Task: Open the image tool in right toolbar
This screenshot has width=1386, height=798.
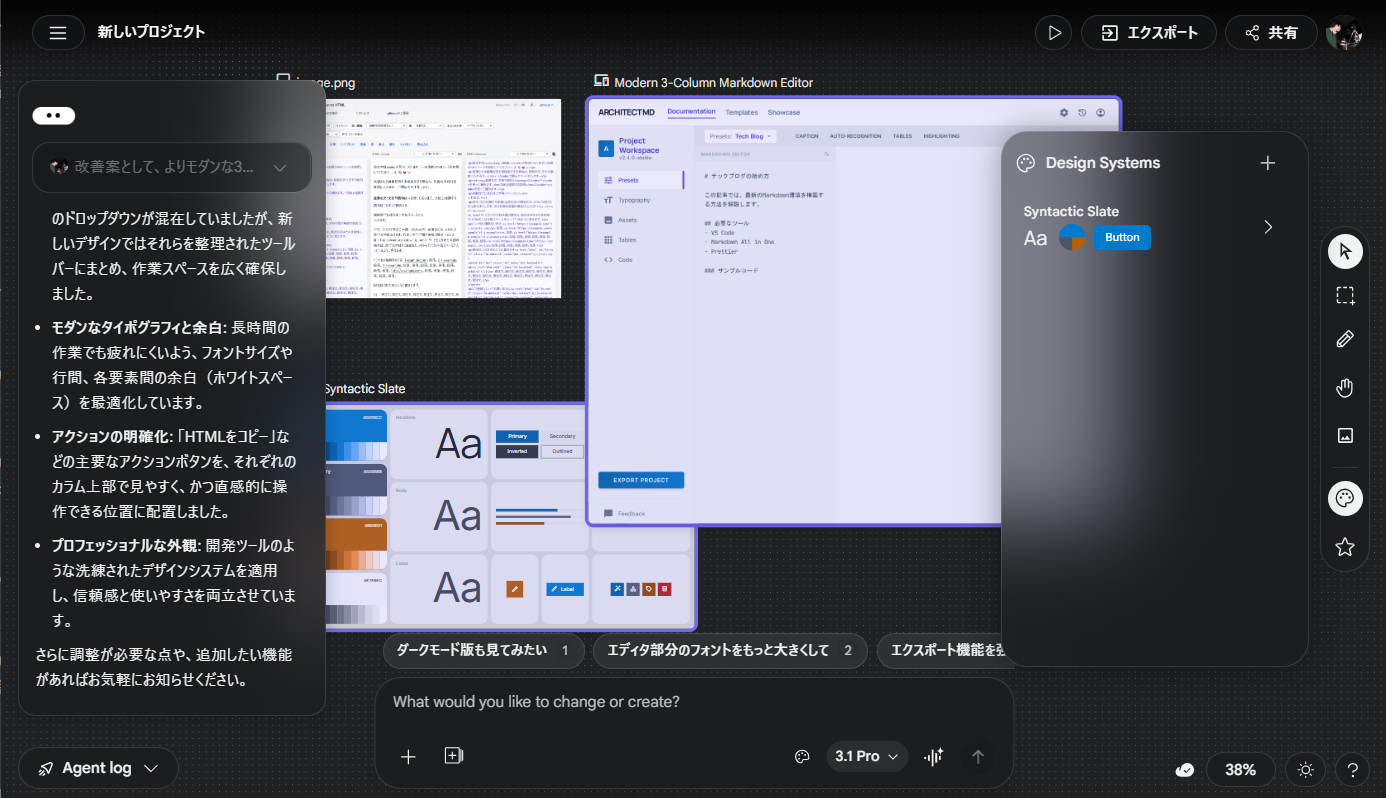Action: click(x=1345, y=435)
